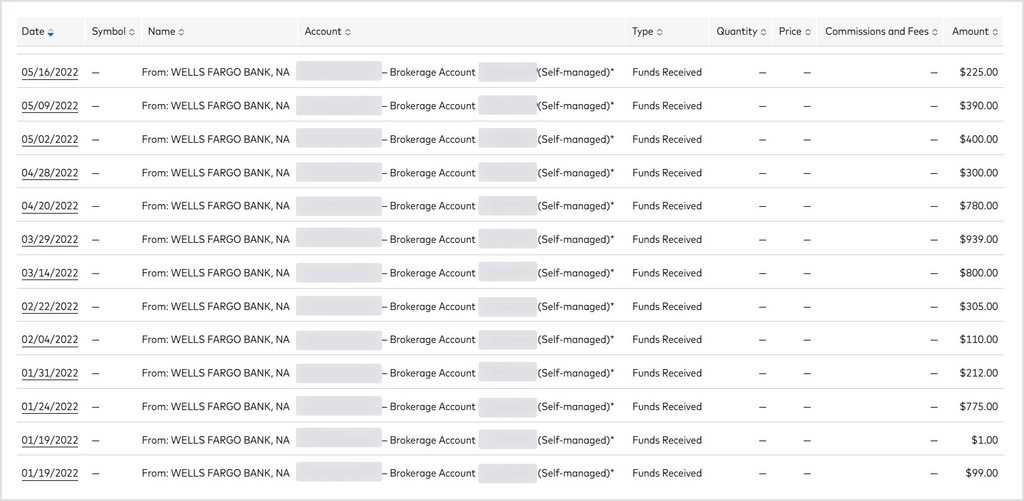This screenshot has width=1024, height=501.
Task: Sort table by Price column
Action: pyautogui.click(x=795, y=31)
